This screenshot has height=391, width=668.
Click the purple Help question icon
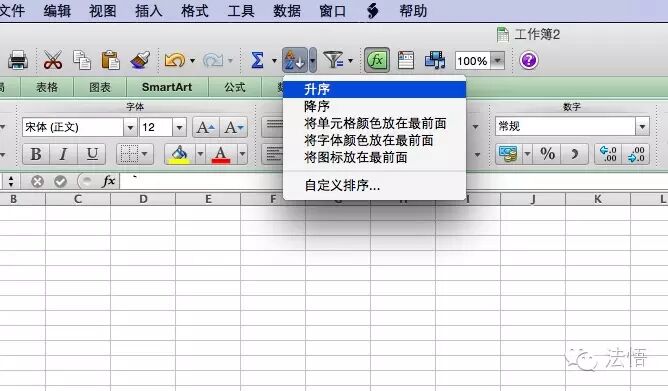coord(529,60)
